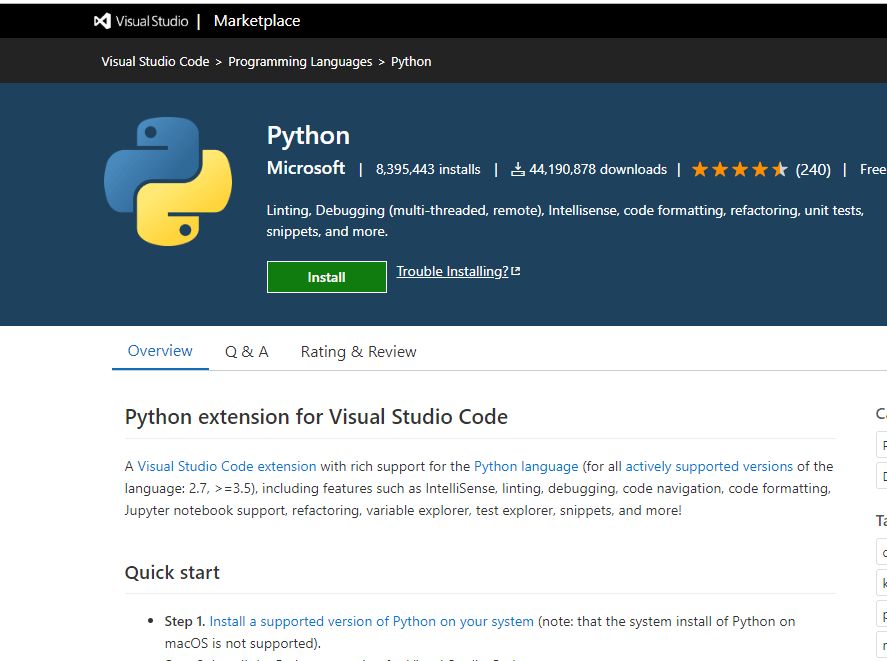The height and width of the screenshot is (661, 887).
Task: Open the Trouble Installing link
Action: (x=452, y=271)
